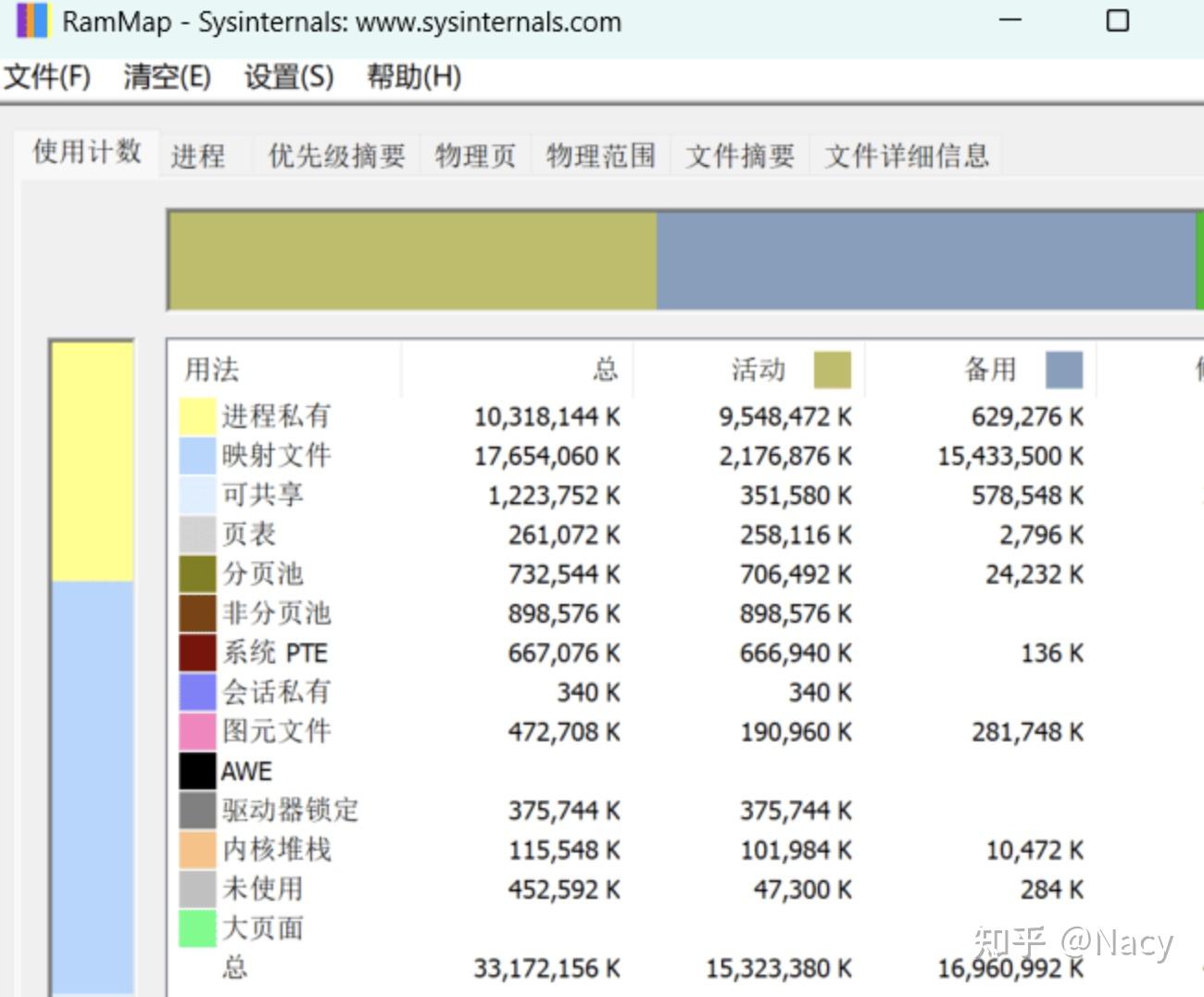Open the 文件(F) menu

(x=48, y=78)
